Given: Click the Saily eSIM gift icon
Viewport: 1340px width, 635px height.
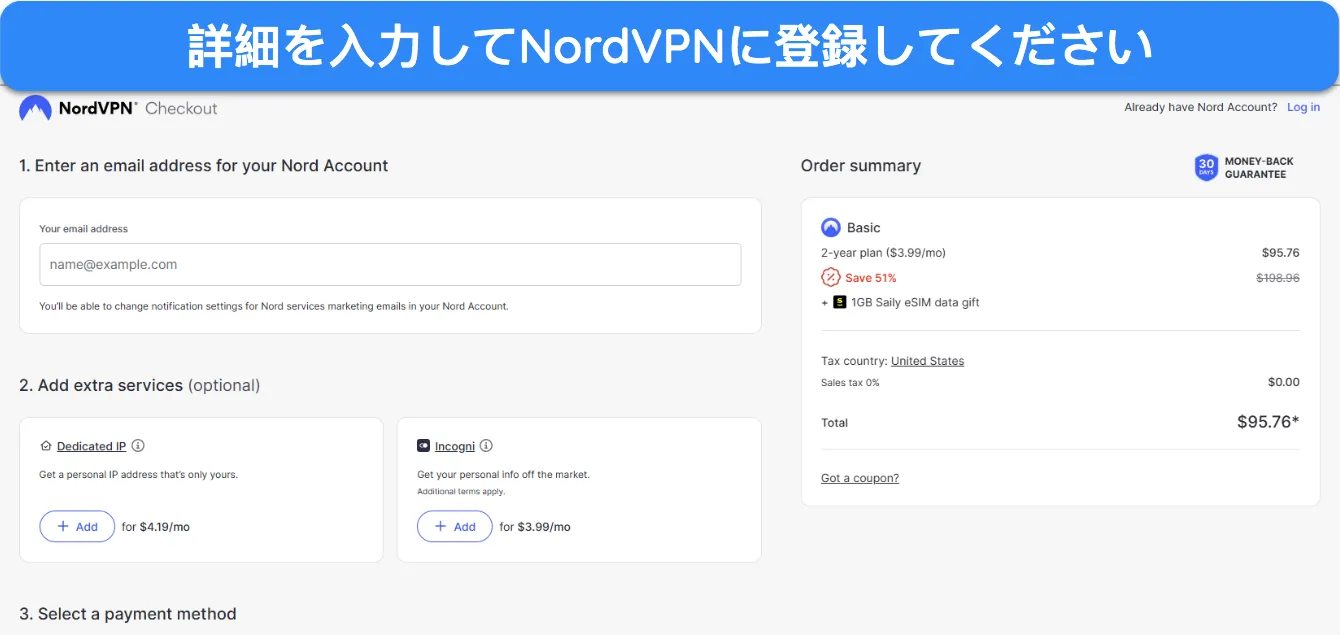Looking at the screenshot, I should tap(840, 302).
